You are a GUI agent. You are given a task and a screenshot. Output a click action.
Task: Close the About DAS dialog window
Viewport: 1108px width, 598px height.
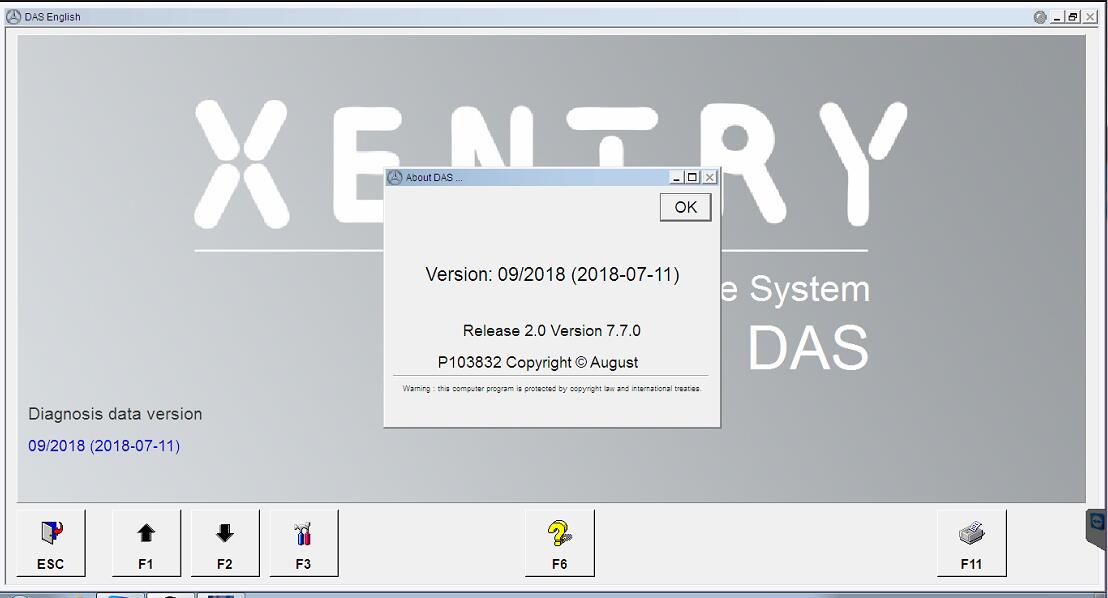[x=709, y=177]
